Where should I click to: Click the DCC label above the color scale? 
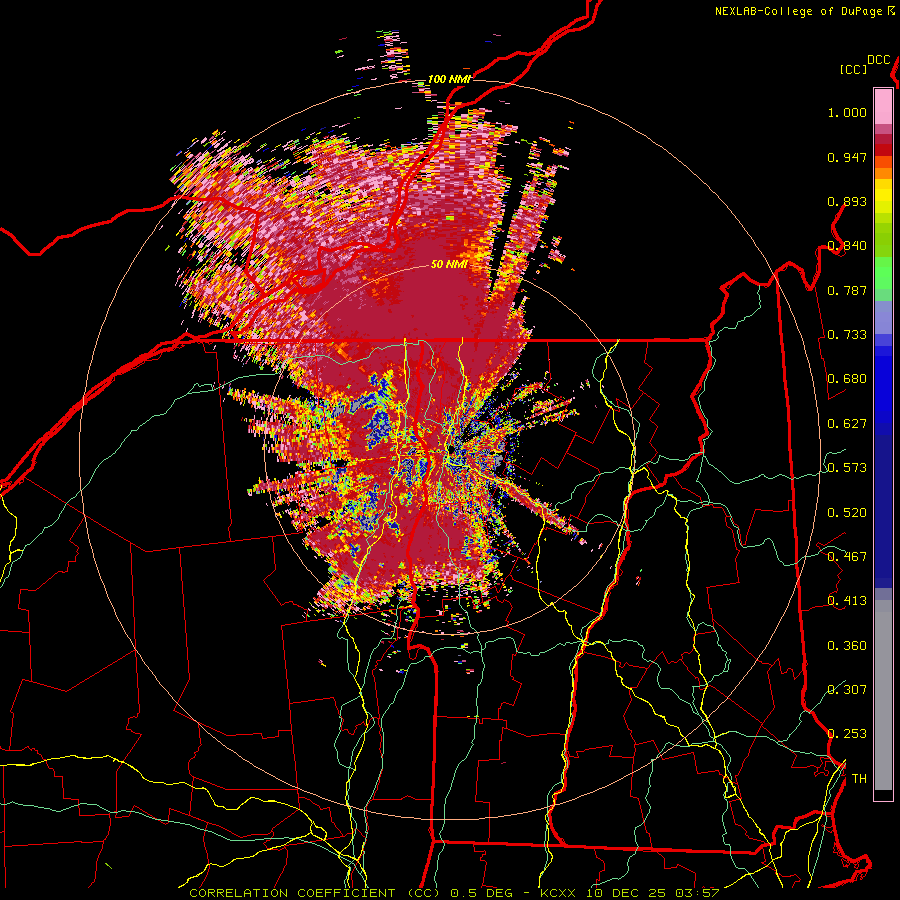click(879, 60)
